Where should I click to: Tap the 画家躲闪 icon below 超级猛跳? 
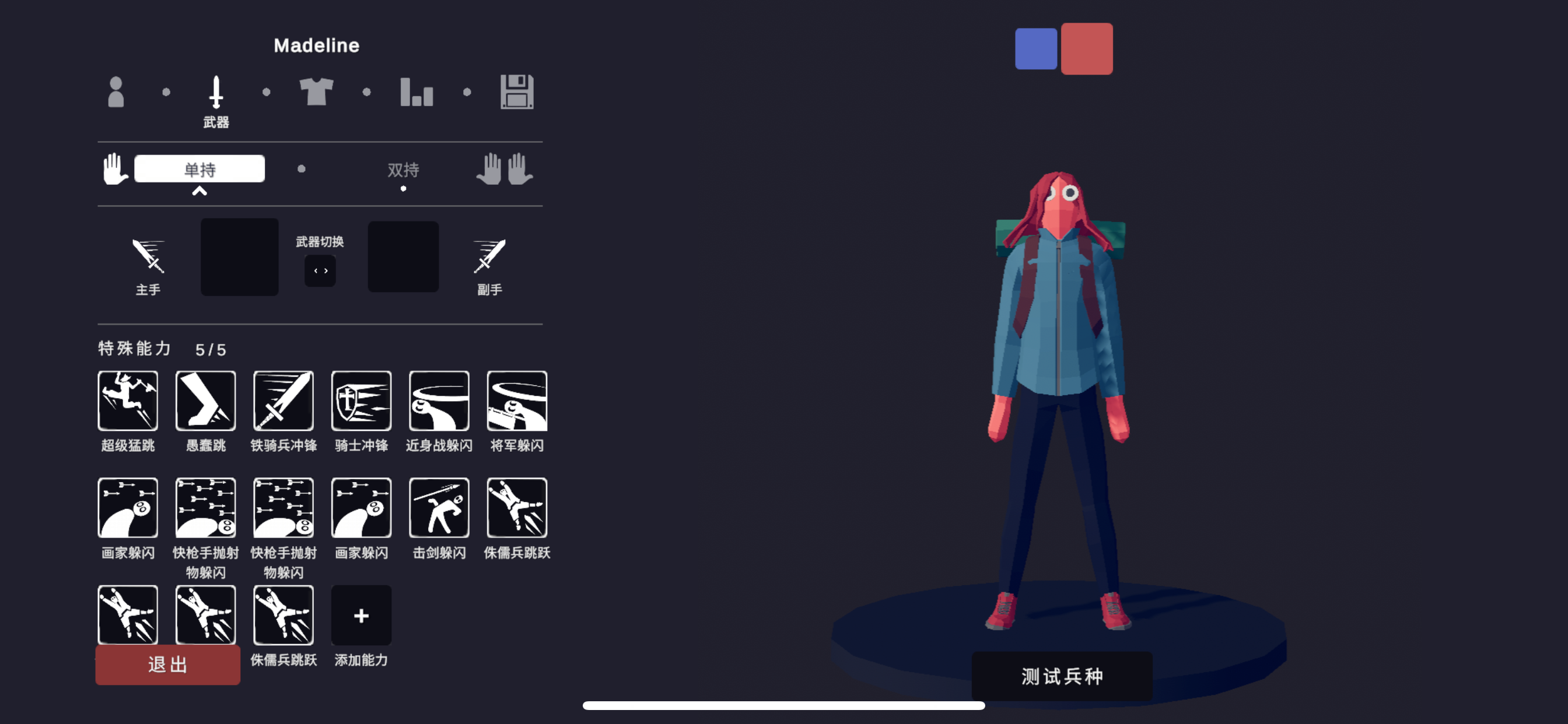pos(128,508)
